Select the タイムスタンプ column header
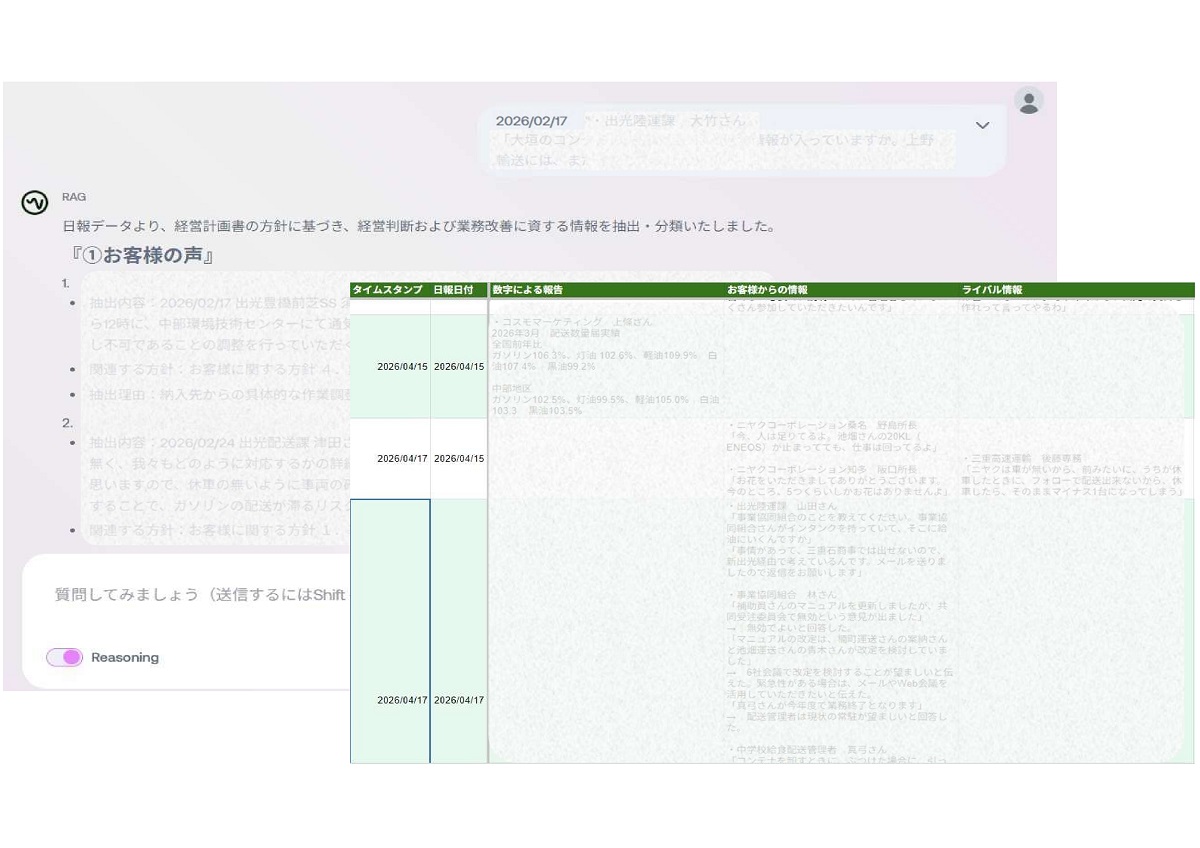The image size is (1200, 848). [x=389, y=290]
